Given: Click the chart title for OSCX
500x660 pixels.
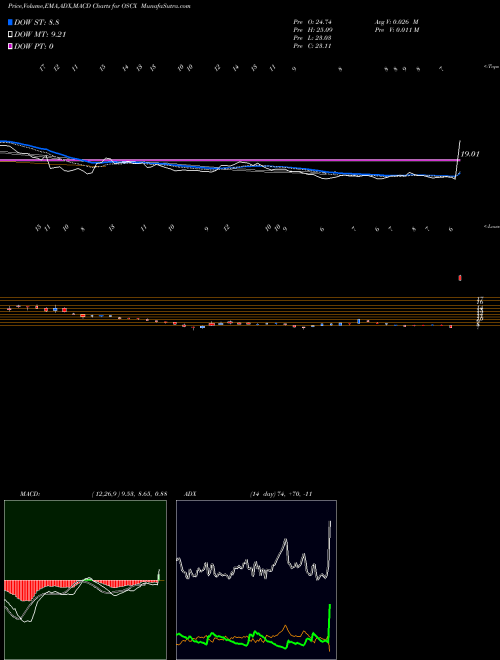Looking at the screenshot, I should [x=99, y=7].
